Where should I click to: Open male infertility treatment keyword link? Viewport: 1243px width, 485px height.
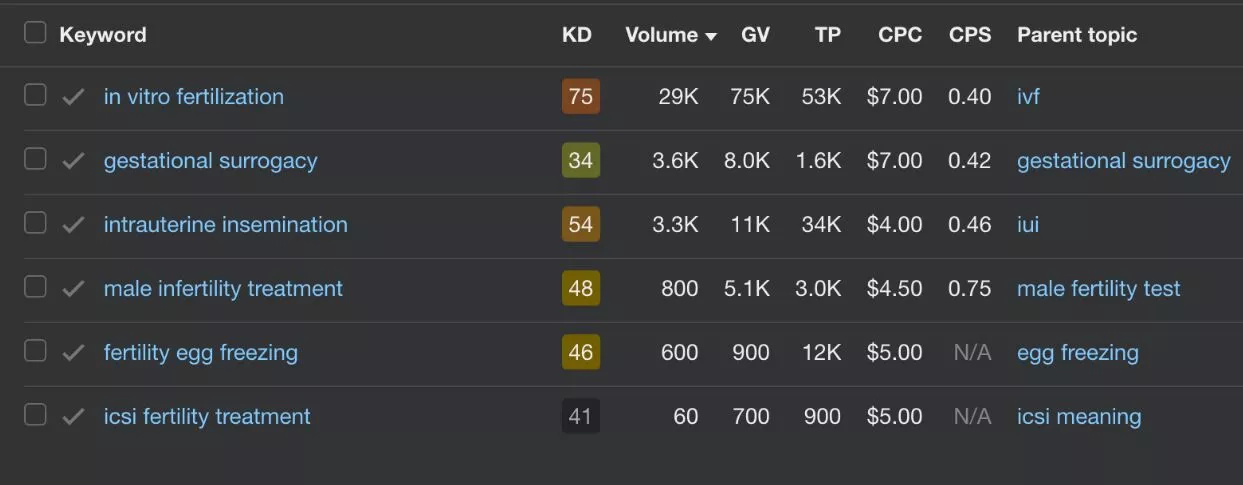pos(223,289)
